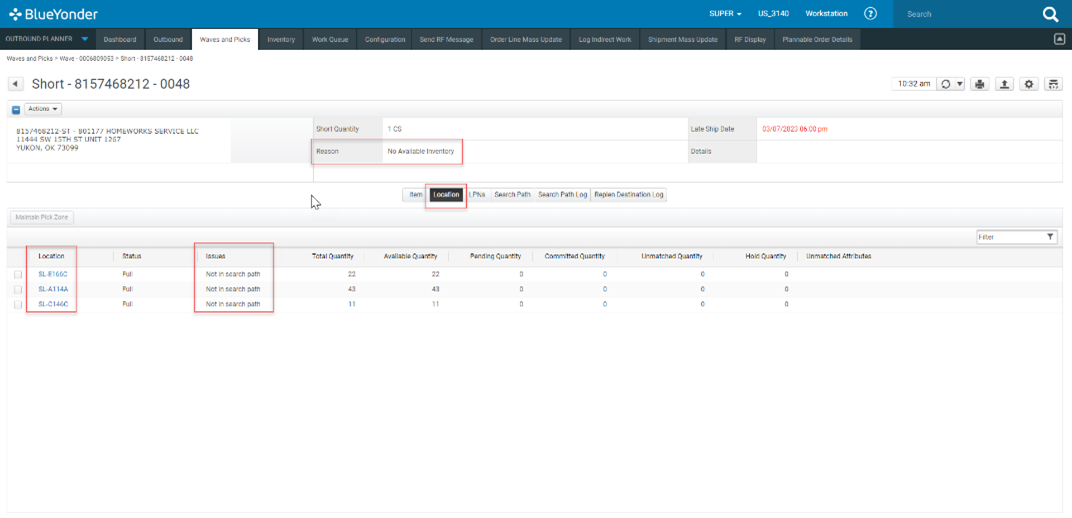Open the Plannable Order Details tab
The height and width of the screenshot is (518, 1072).
pos(818,40)
